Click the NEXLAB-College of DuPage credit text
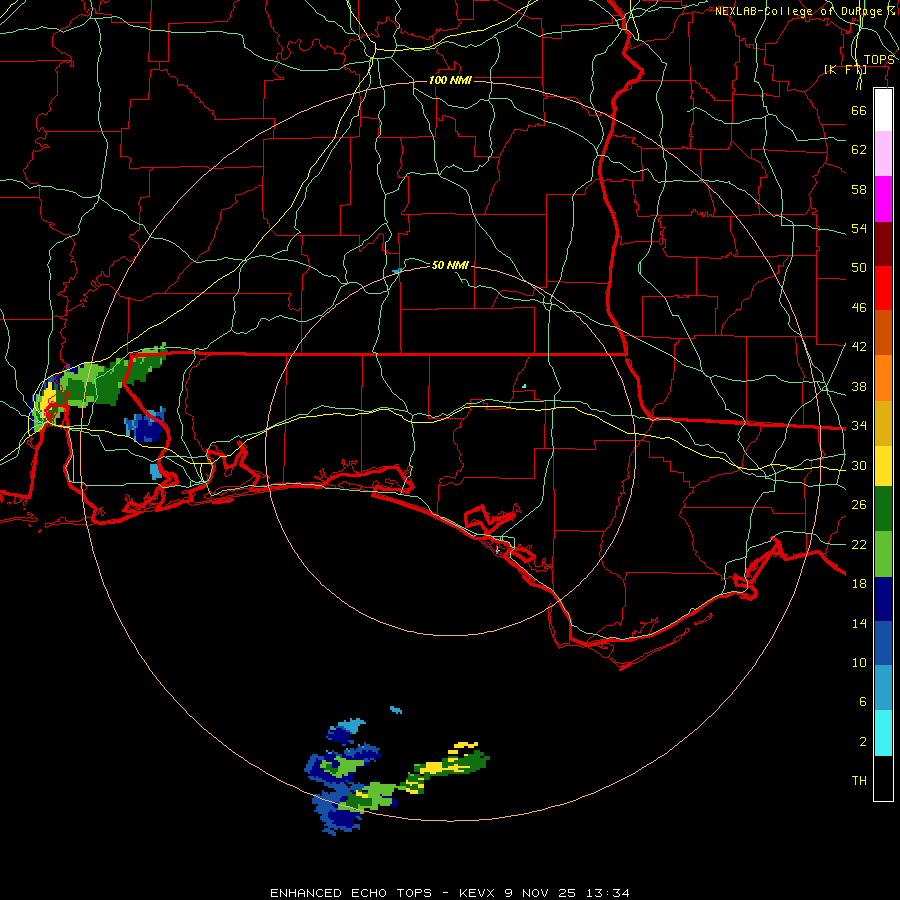This screenshot has height=900, width=900. click(804, 11)
